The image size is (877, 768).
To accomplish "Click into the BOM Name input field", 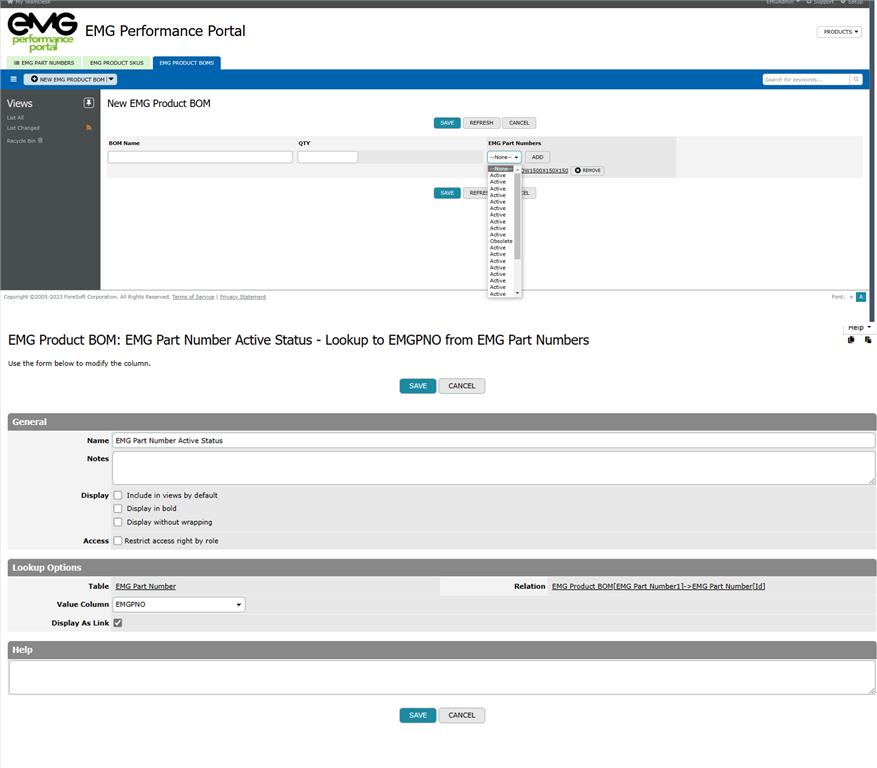I will [x=200, y=157].
